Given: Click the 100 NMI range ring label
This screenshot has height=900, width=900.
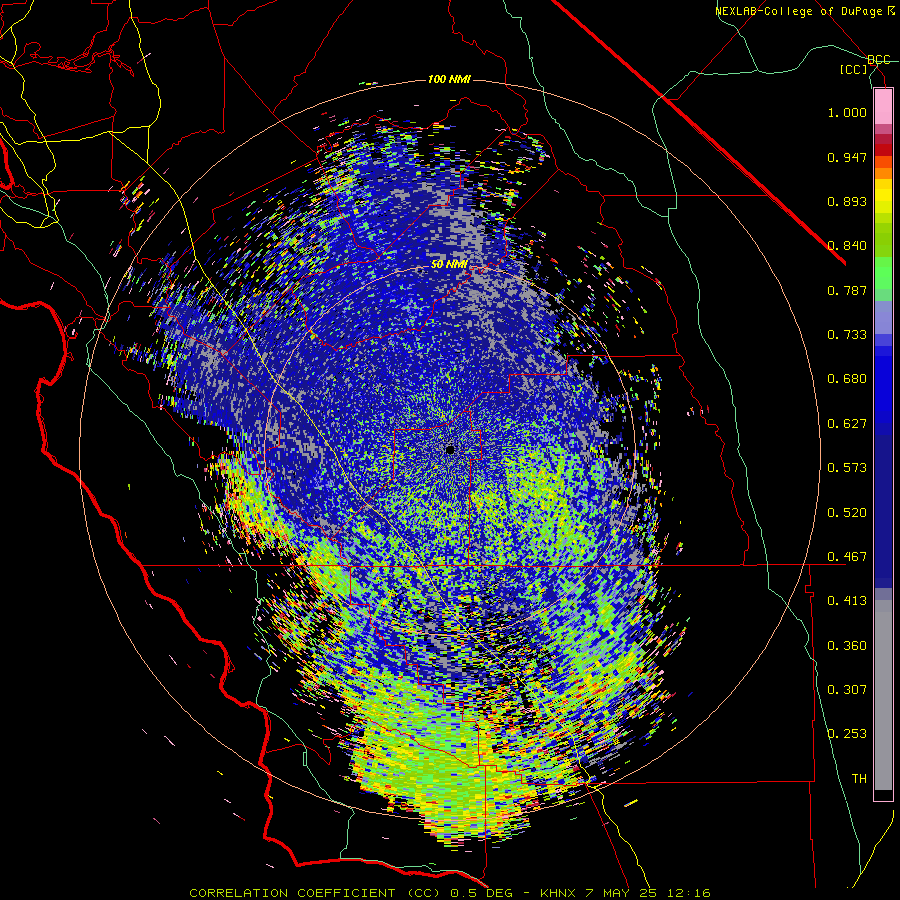Looking at the screenshot, I should [449, 79].
